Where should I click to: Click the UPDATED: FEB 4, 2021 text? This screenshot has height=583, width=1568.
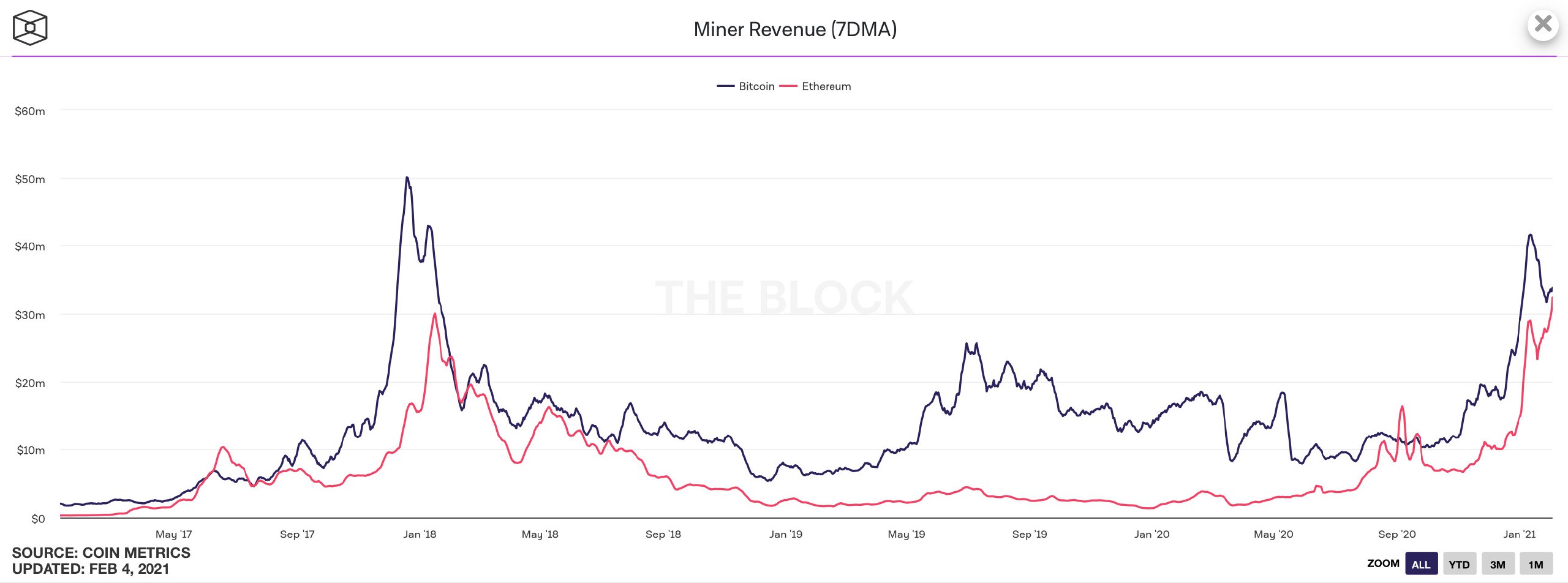click(91, 569)
